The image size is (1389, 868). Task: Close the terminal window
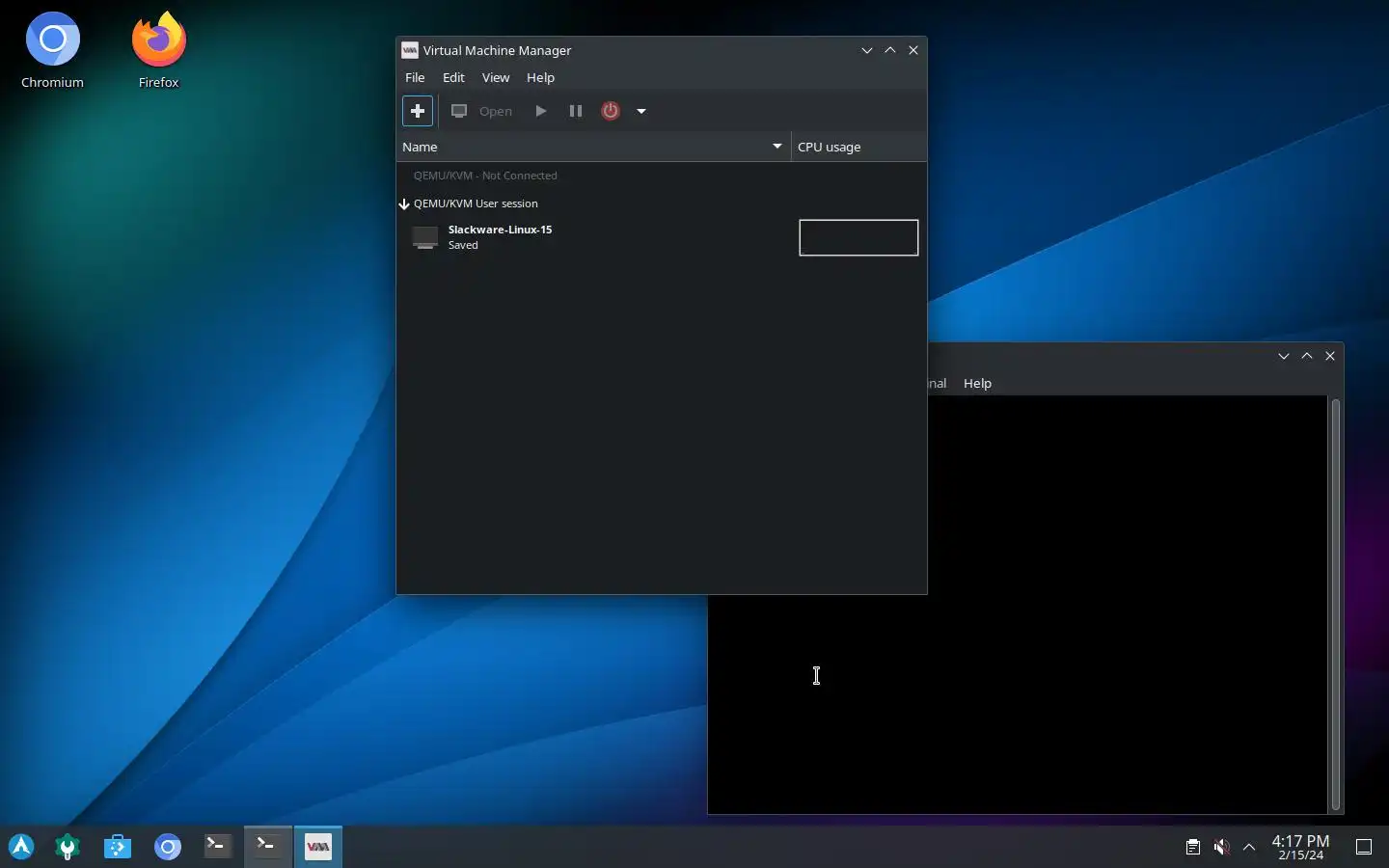[1330, 356]
